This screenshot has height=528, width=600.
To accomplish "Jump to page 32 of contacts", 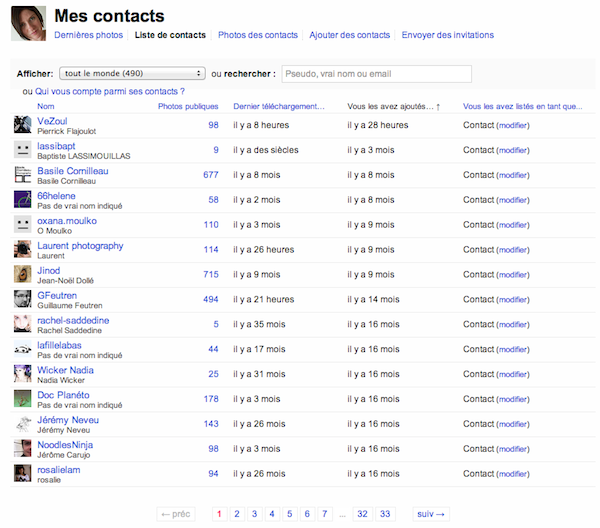I will [362, 514].
